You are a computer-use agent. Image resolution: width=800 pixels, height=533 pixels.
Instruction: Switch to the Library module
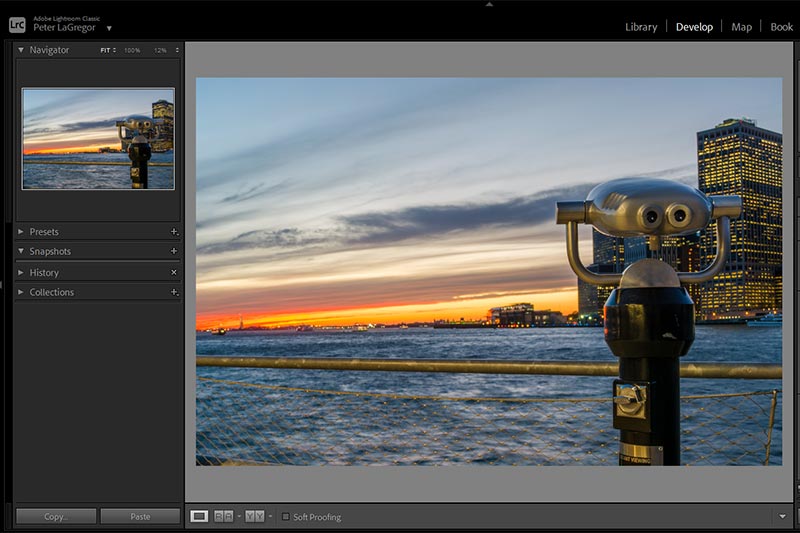641,27
